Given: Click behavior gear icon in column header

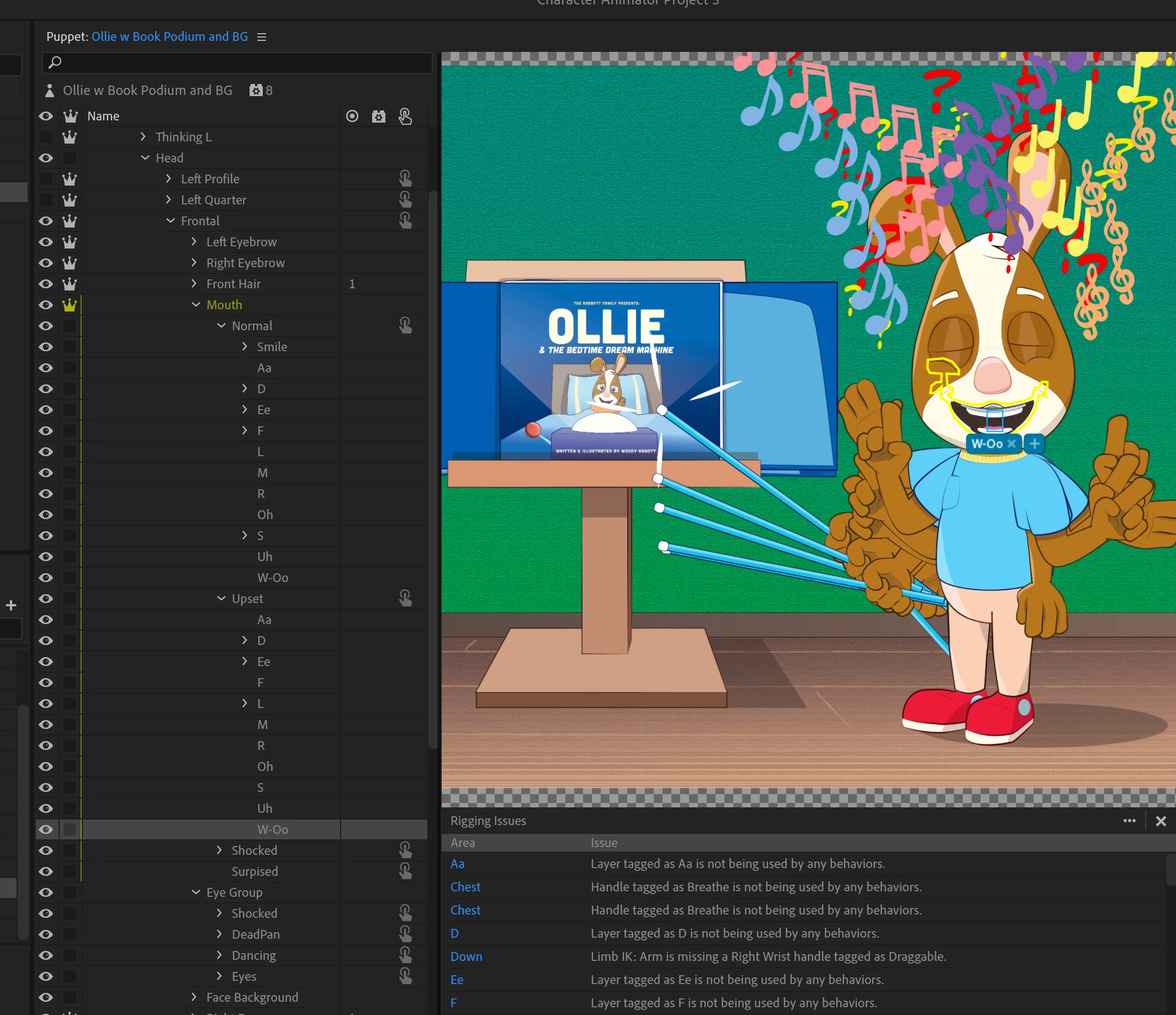Looking at the screenshot, I should tap(379, 117).
